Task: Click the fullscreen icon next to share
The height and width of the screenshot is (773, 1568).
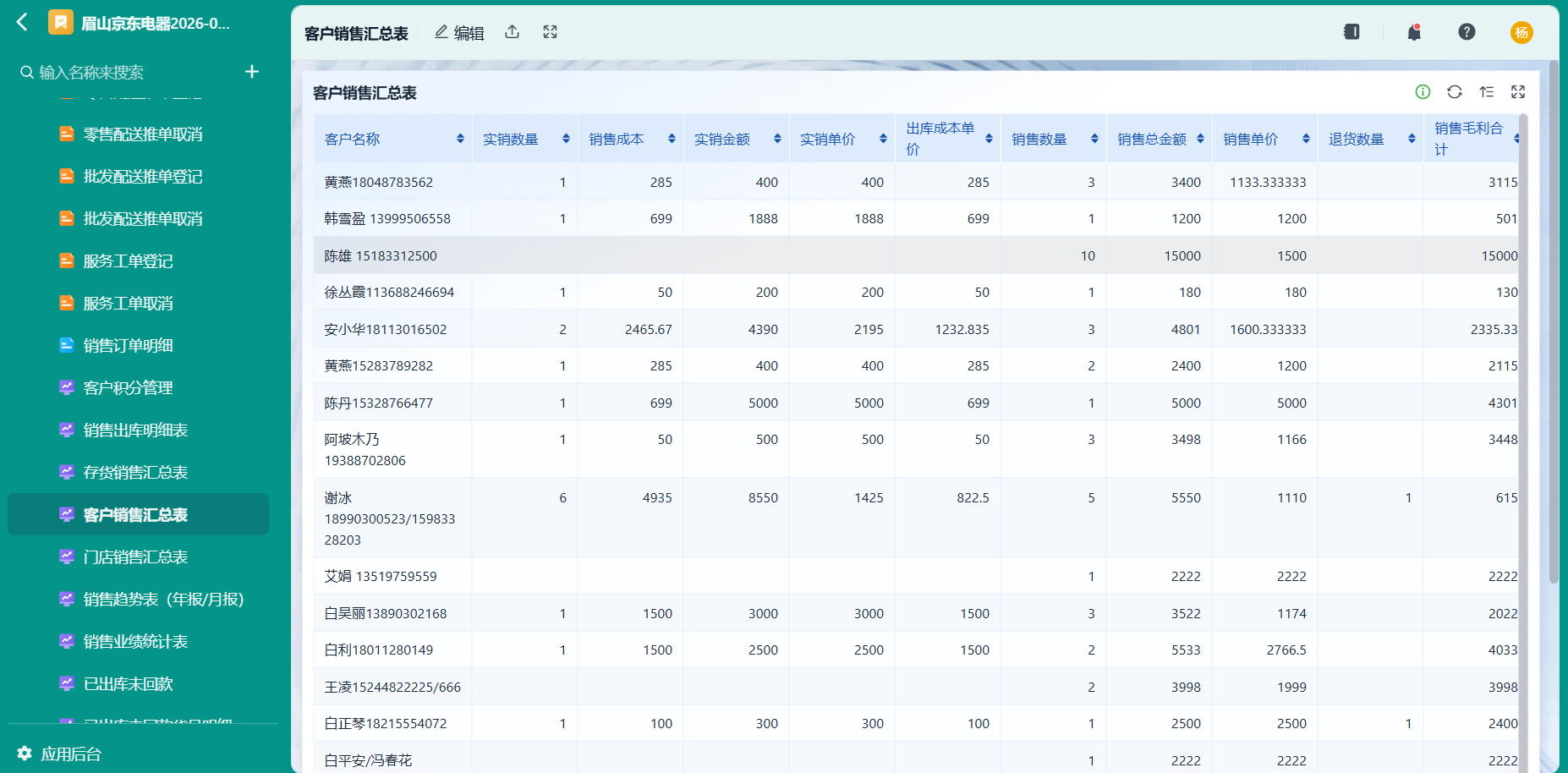Action: click(551, 32)
